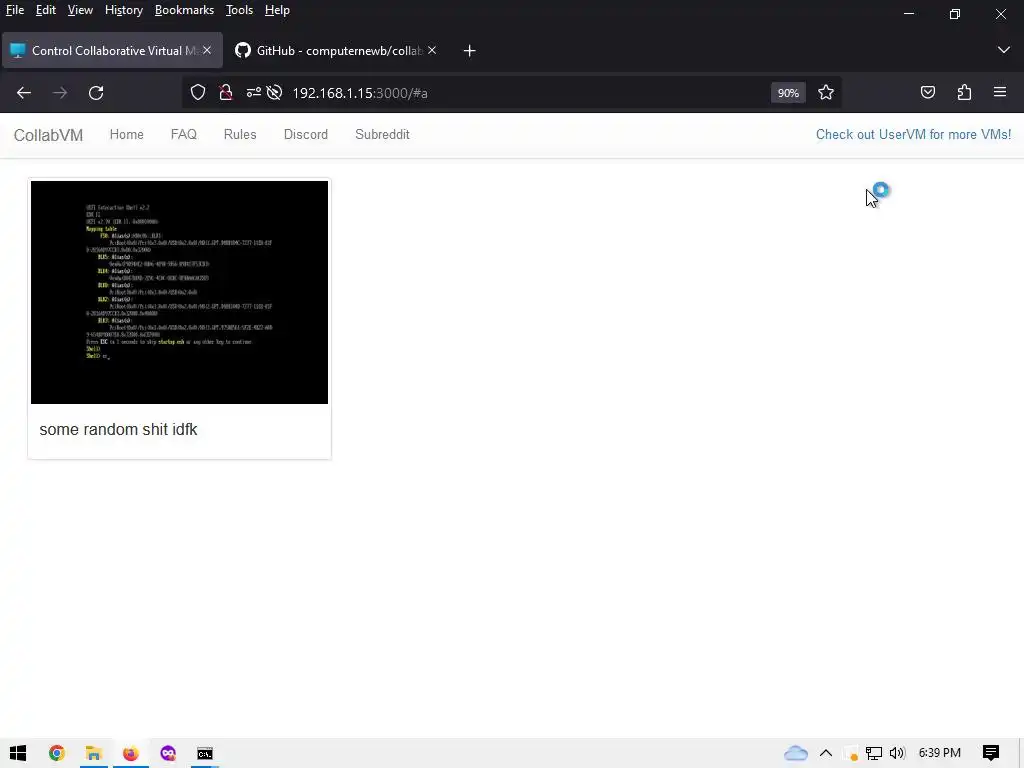Click the forward navigation arrow
The height and width of the screenshot is (768, 1024).
(x=59, y=93)
